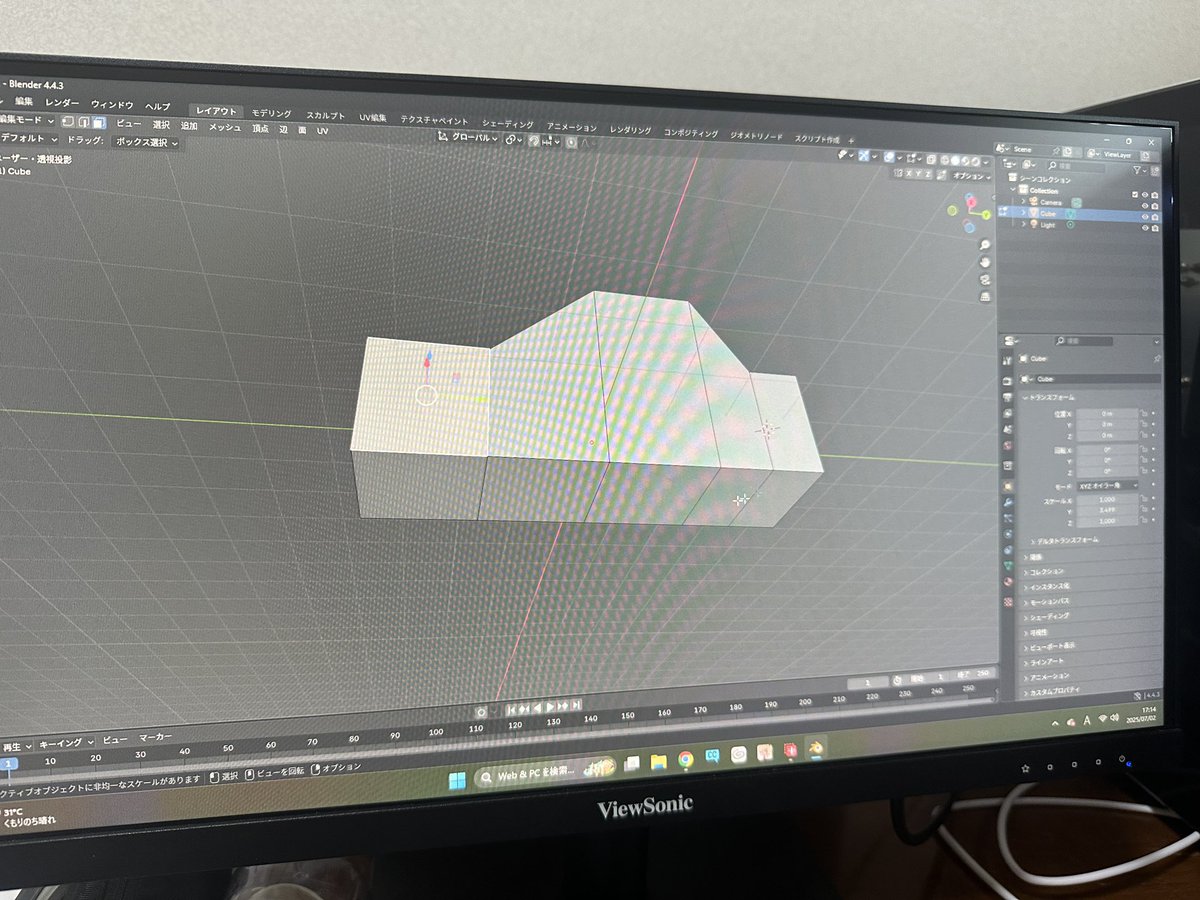1200x900 pixels.
Task: Toggle Z mirror button in viewport header
Action: (927, 174)
